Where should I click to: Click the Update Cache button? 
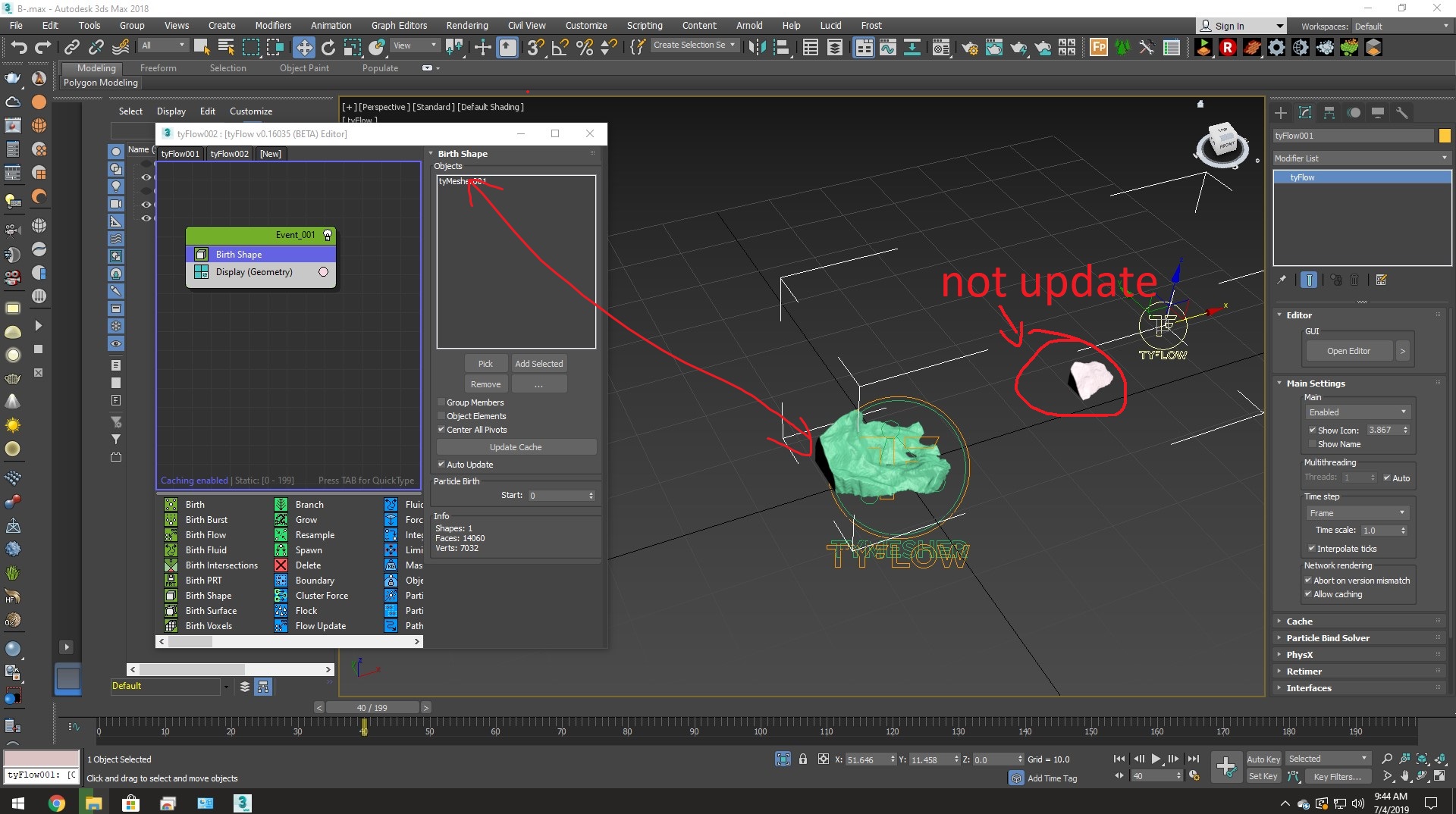tap(516, 447)
